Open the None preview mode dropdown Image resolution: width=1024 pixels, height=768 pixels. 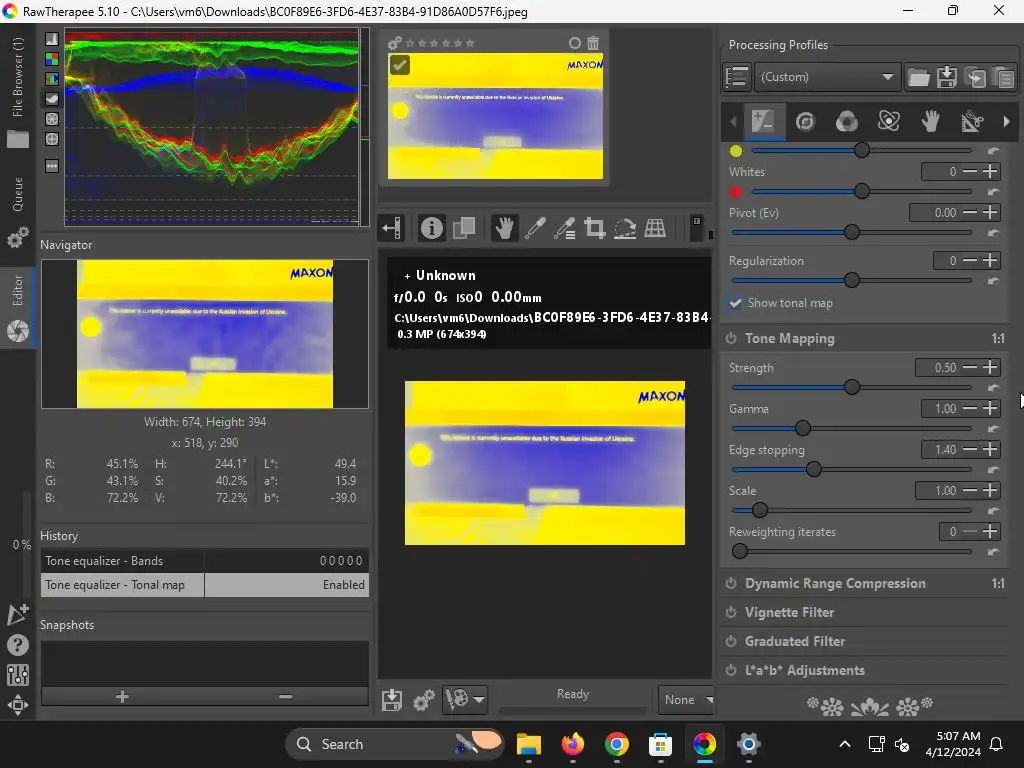[687, 699]
